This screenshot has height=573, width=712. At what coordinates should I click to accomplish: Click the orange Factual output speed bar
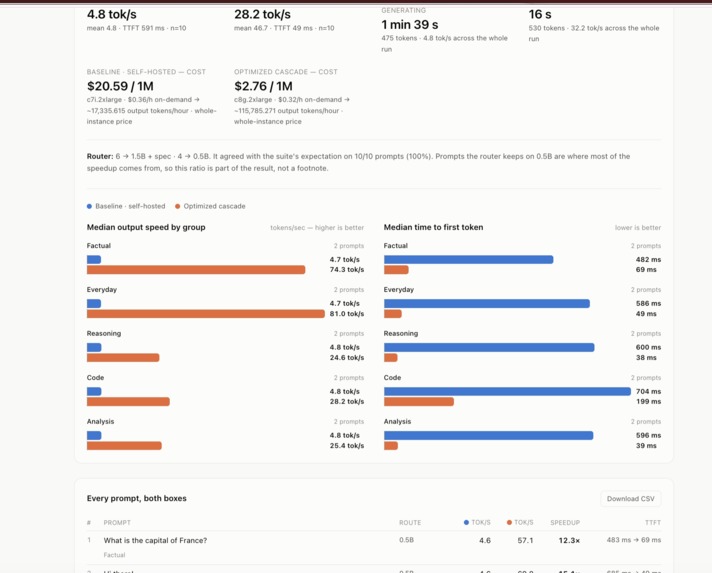pos(196,270)
